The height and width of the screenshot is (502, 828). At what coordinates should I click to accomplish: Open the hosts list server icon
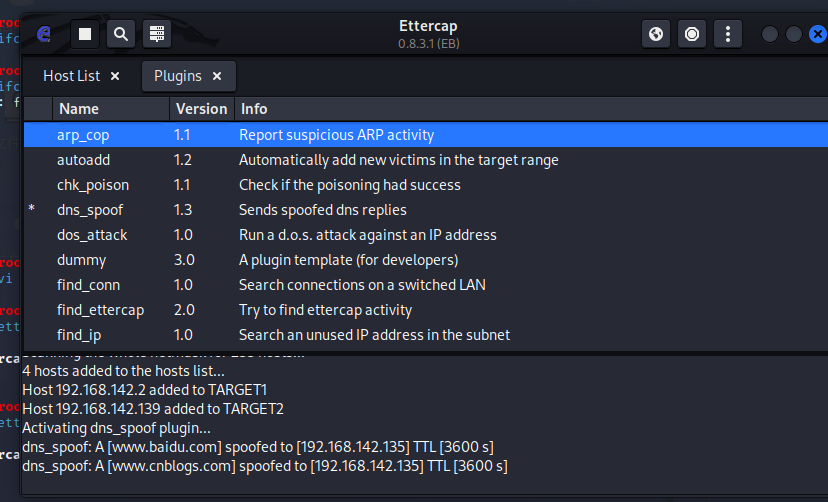(x=157, y=34)
